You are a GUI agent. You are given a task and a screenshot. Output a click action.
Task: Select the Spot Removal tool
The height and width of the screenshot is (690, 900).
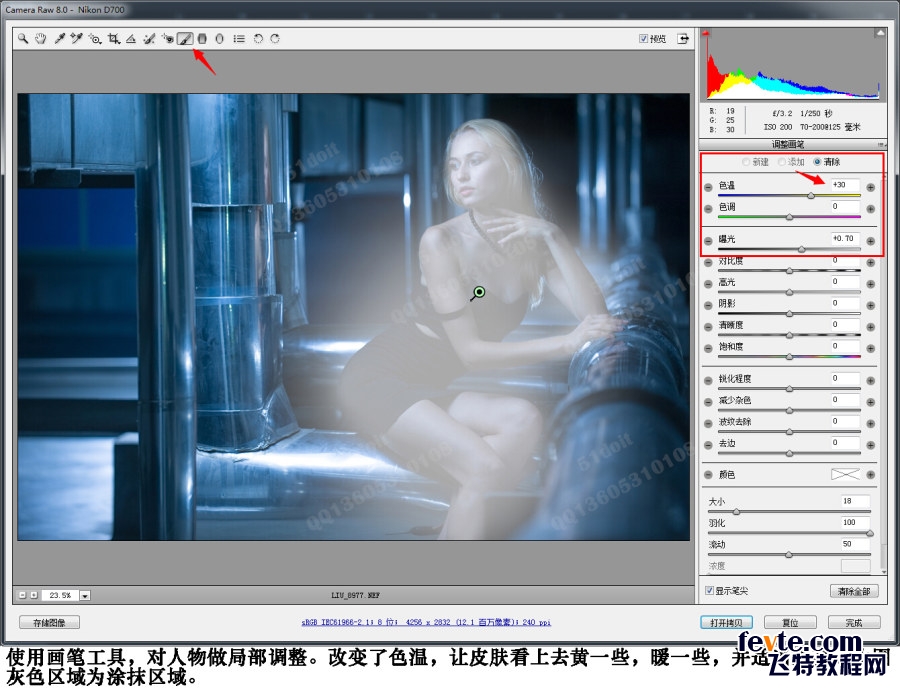148,40
